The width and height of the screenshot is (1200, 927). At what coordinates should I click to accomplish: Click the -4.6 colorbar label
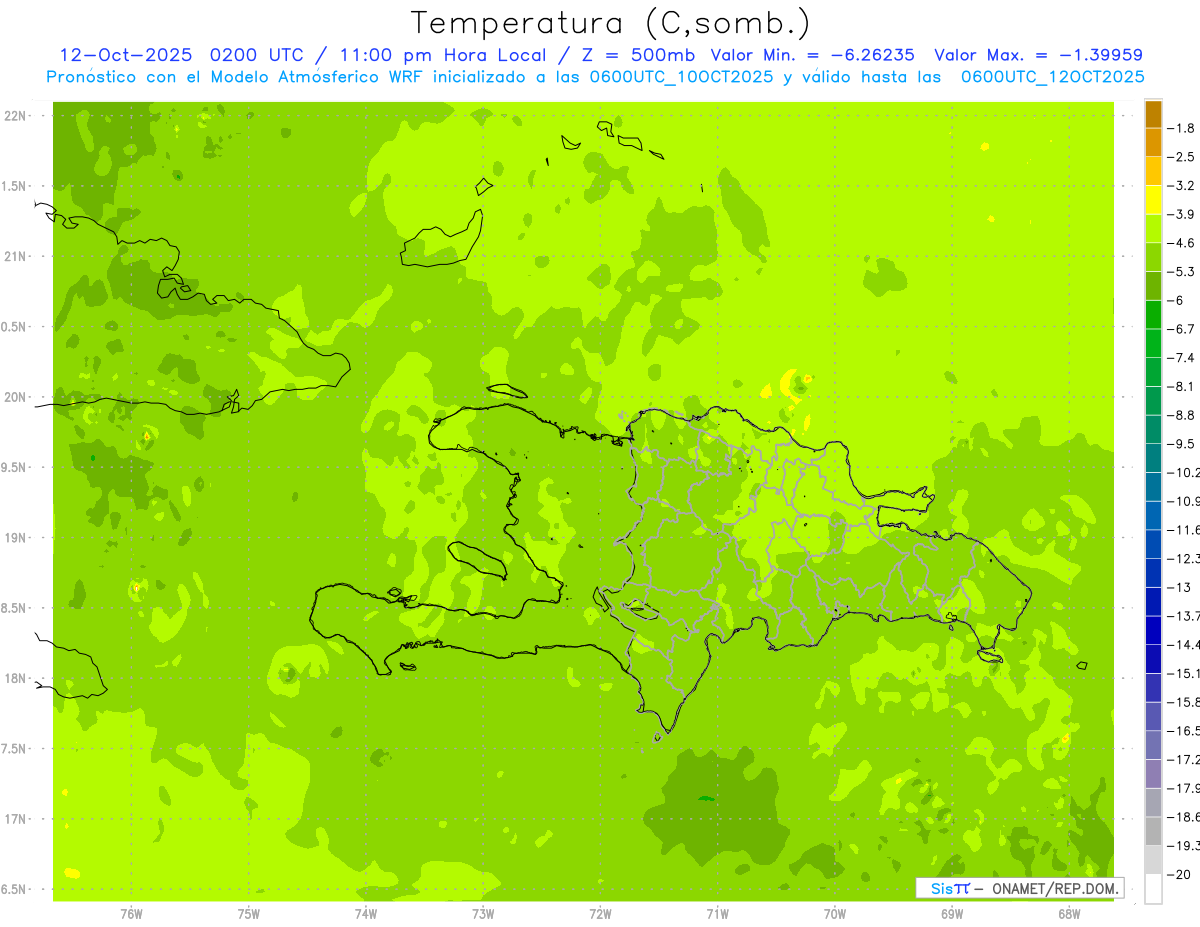click(x=1181, y=243)
